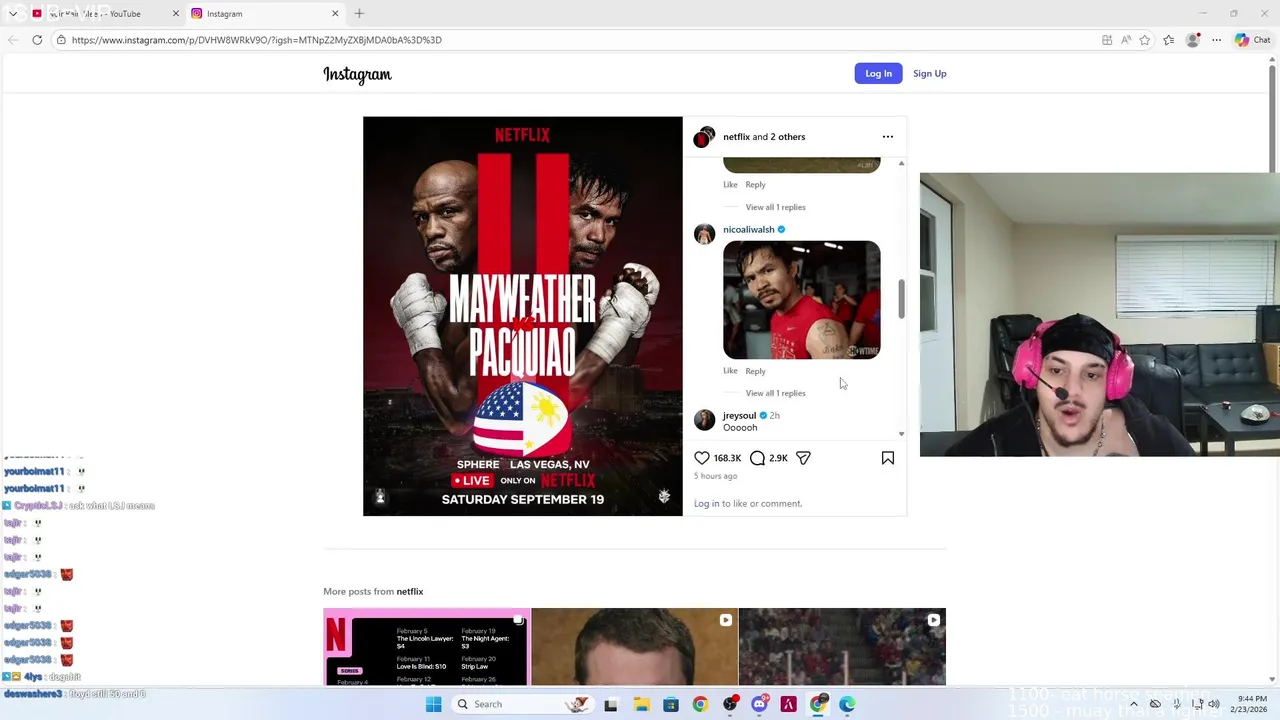Show hidden system tray icons chevron
The height and width of the screenshot is (720, 1280).
tap(1133, 704)
